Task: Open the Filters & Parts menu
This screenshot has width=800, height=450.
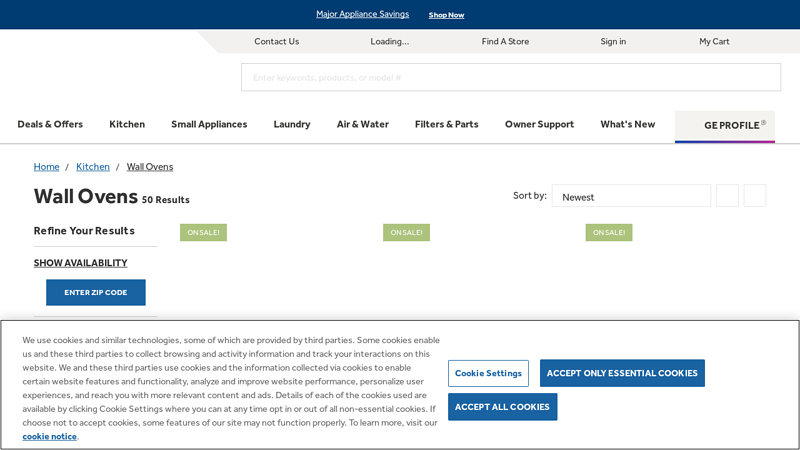Action: (x=446, y=124)
